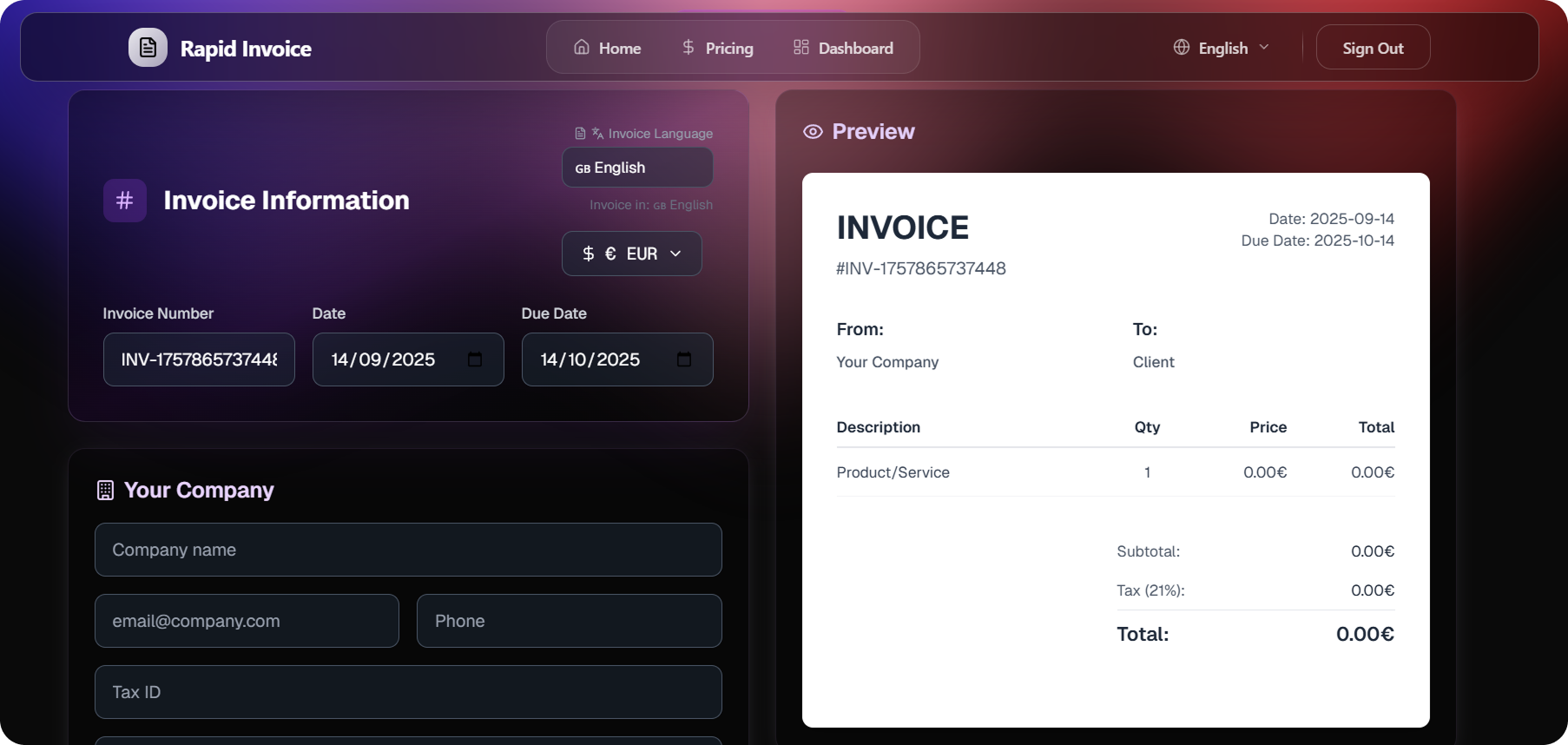1568x745 pixels.
Task: Click the Rapid Invoice brand name
Action: 246,49
